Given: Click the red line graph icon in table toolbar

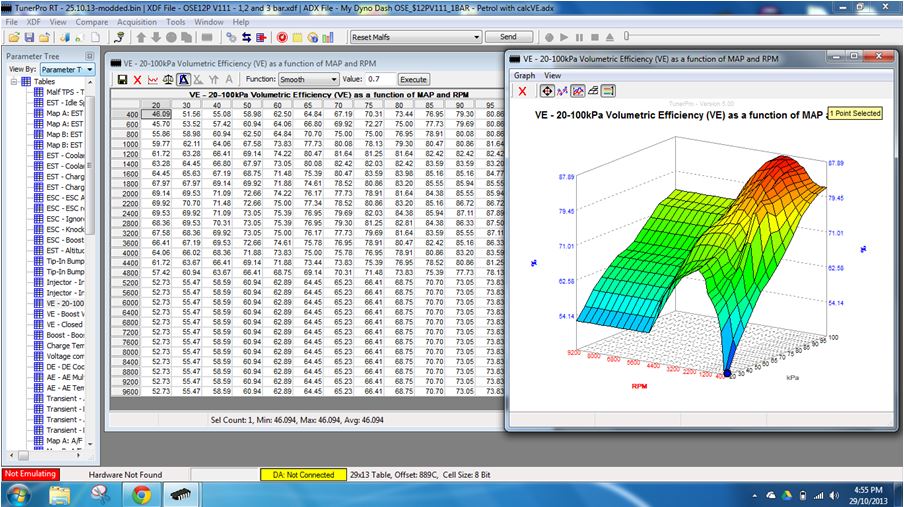Looking at the screenshot, I should [x=153, y=80].
